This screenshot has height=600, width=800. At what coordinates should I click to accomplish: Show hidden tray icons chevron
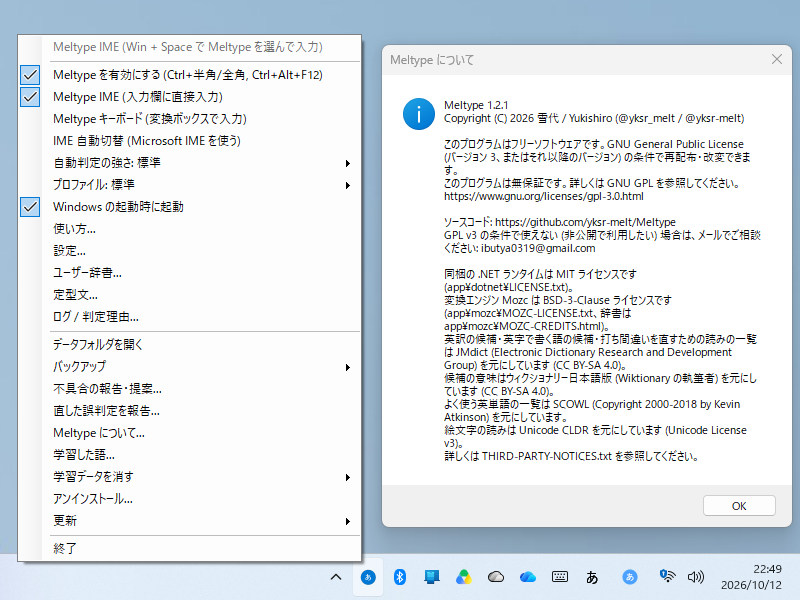point(336,577)
